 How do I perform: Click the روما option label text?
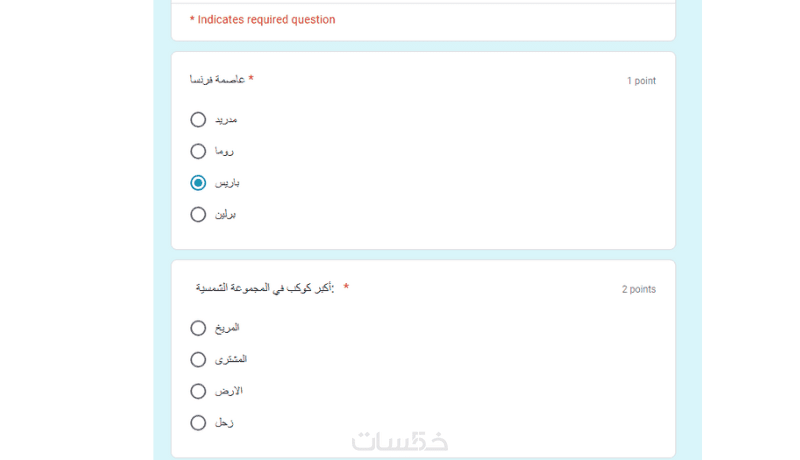(x=224, y=151)
